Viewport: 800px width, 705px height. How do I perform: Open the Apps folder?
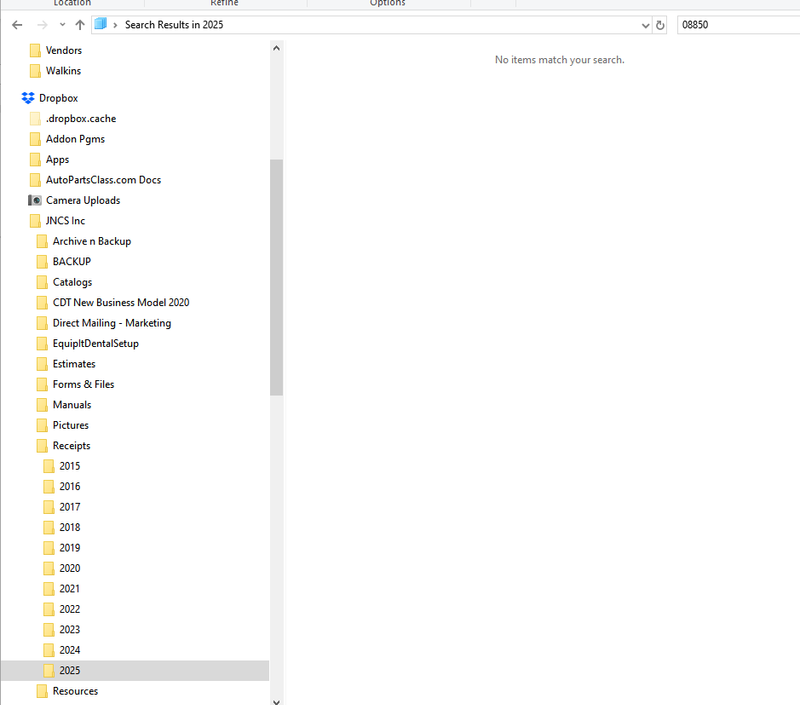point(57,159)
